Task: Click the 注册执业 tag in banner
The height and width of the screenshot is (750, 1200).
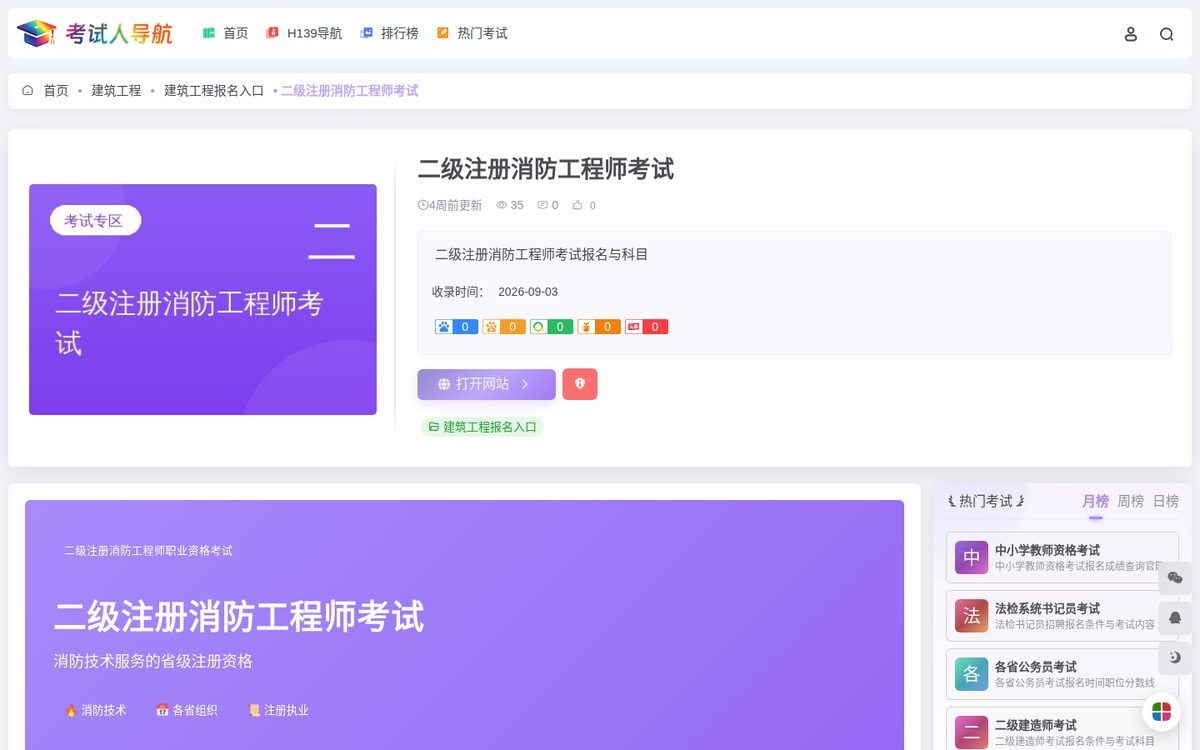Action: (x=278, y=710)
